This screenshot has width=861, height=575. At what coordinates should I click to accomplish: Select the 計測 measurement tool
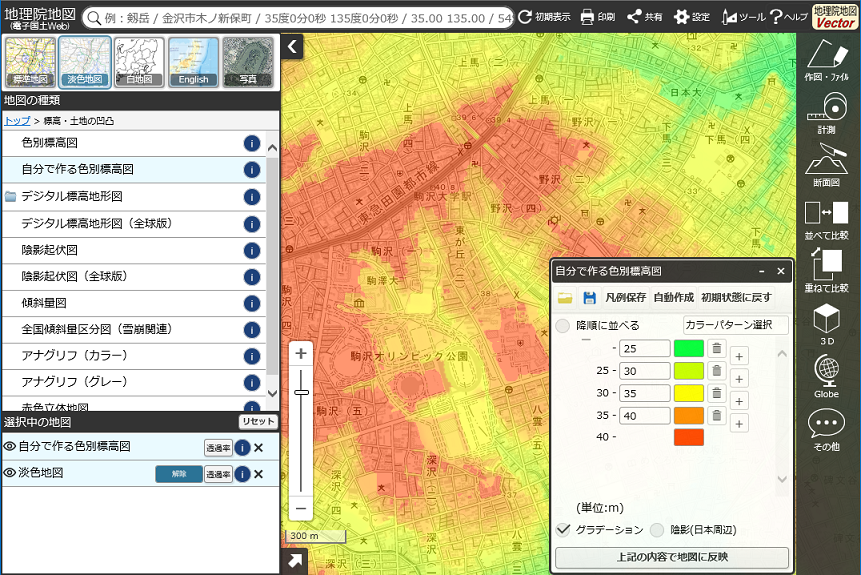point(826,111)
